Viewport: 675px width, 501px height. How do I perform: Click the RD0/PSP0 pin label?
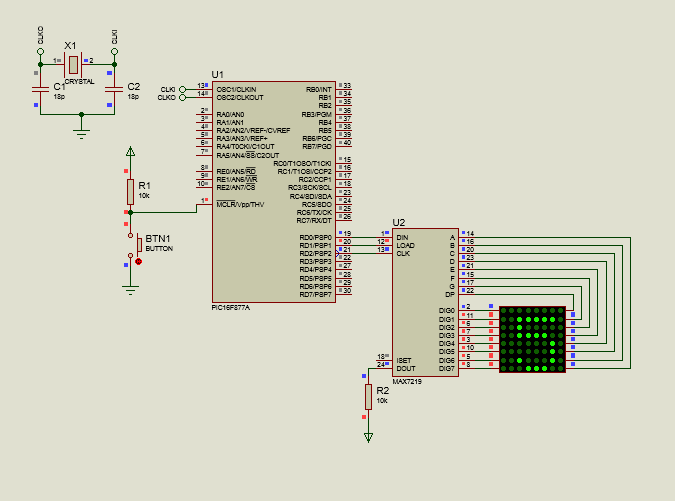316,238
